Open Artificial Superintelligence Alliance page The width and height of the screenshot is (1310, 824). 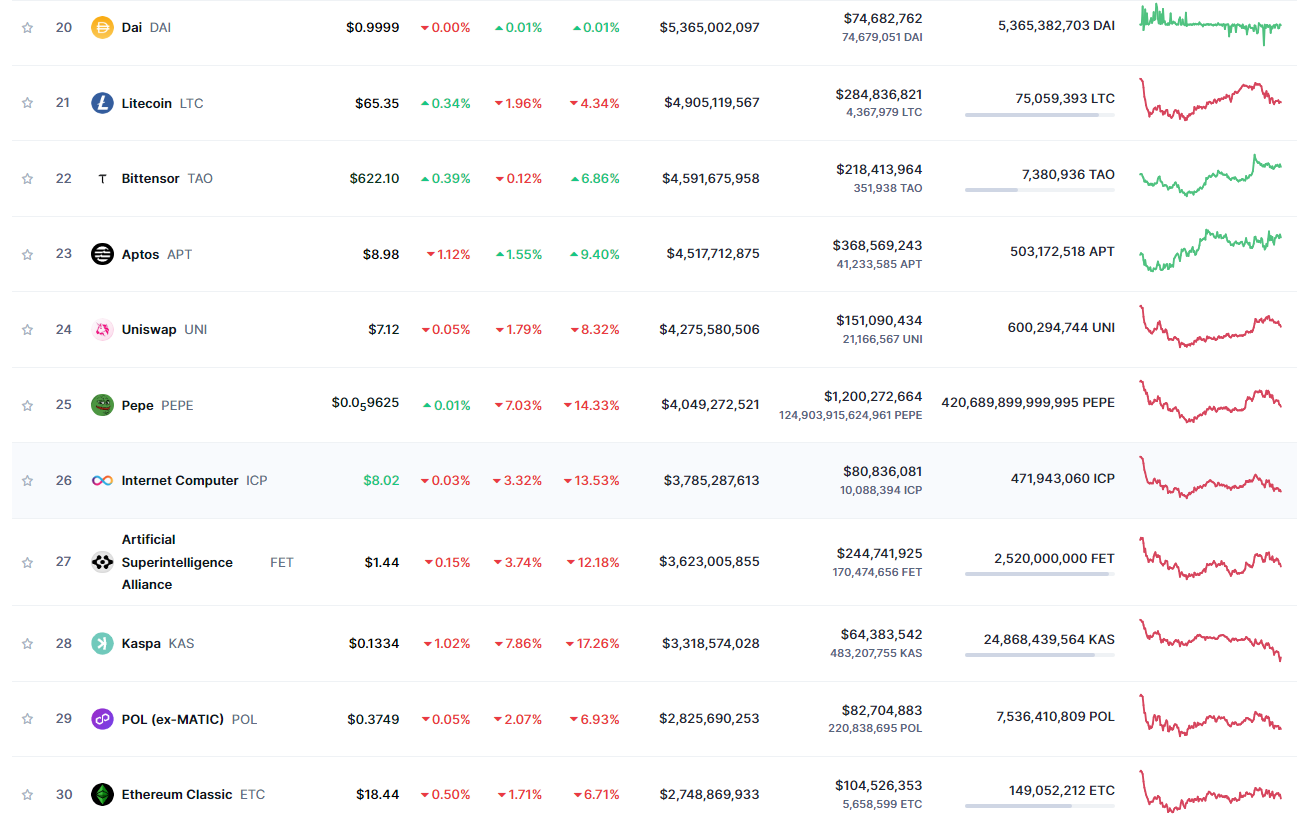(177, 562)
